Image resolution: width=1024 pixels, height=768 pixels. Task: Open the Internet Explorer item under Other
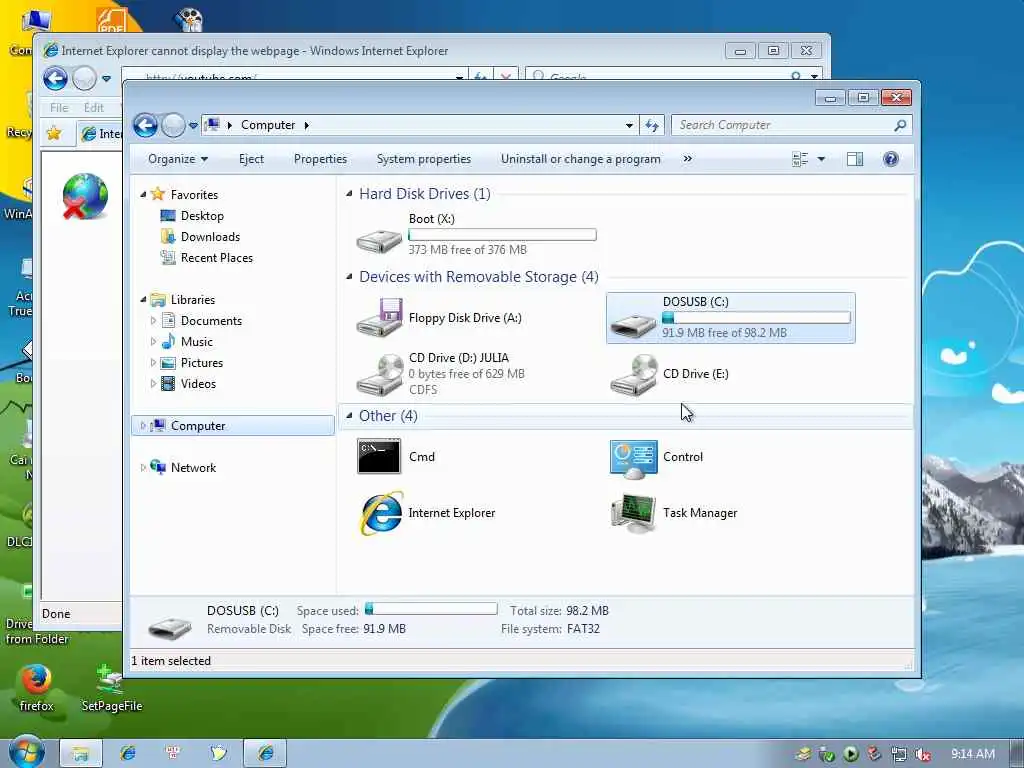pyautogui.click(x=428, y=513)
